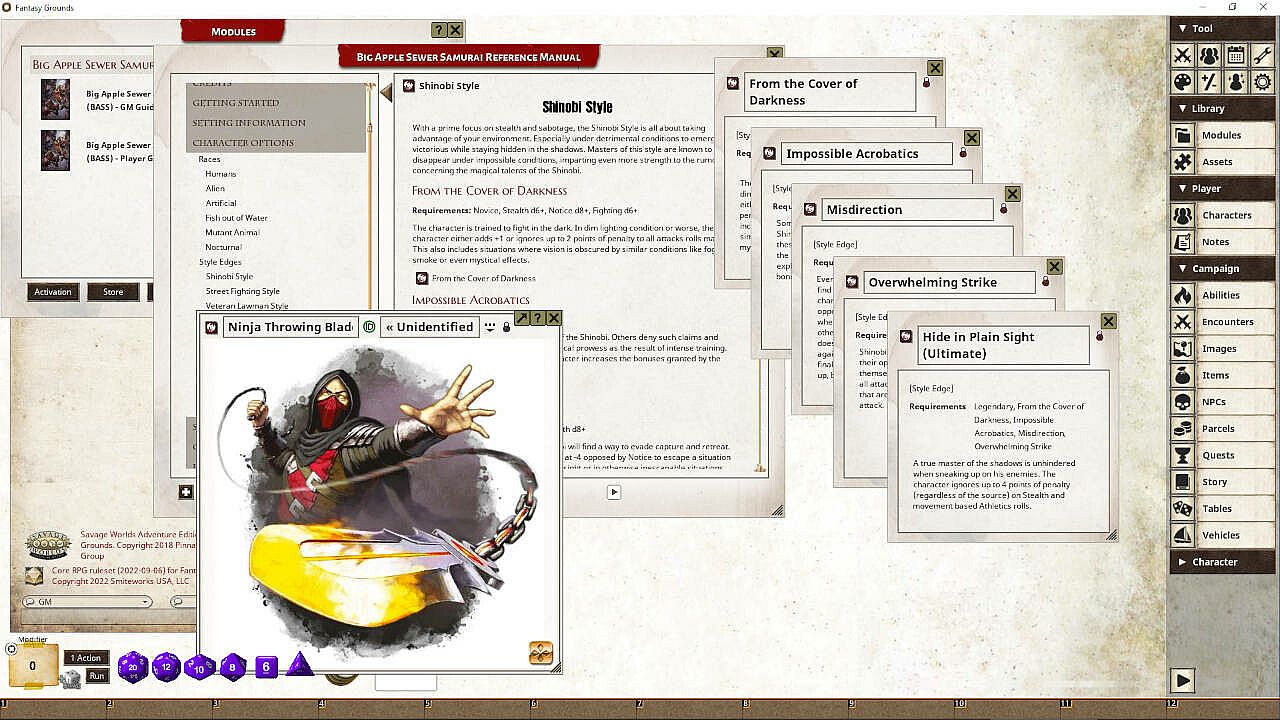The image size is (1280, 720).
Task: Open Modules in the Library sidebar
Action: pyautogui.click(x=1222, y=135)
